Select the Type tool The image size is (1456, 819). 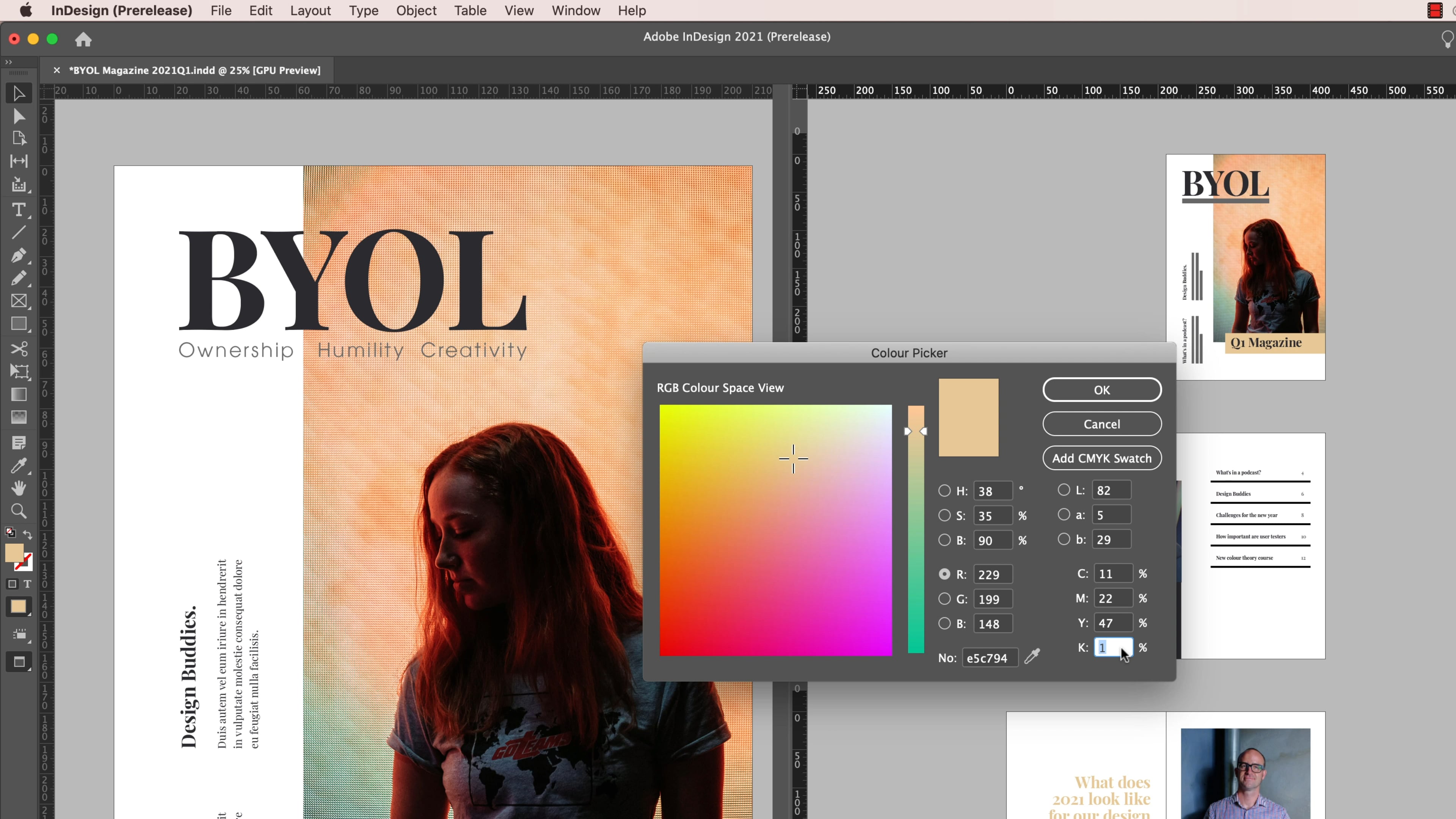[x=19, y=210]
